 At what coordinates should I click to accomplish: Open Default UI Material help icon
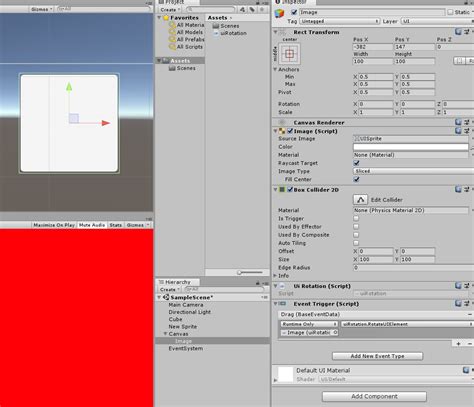tap(466, 370)
